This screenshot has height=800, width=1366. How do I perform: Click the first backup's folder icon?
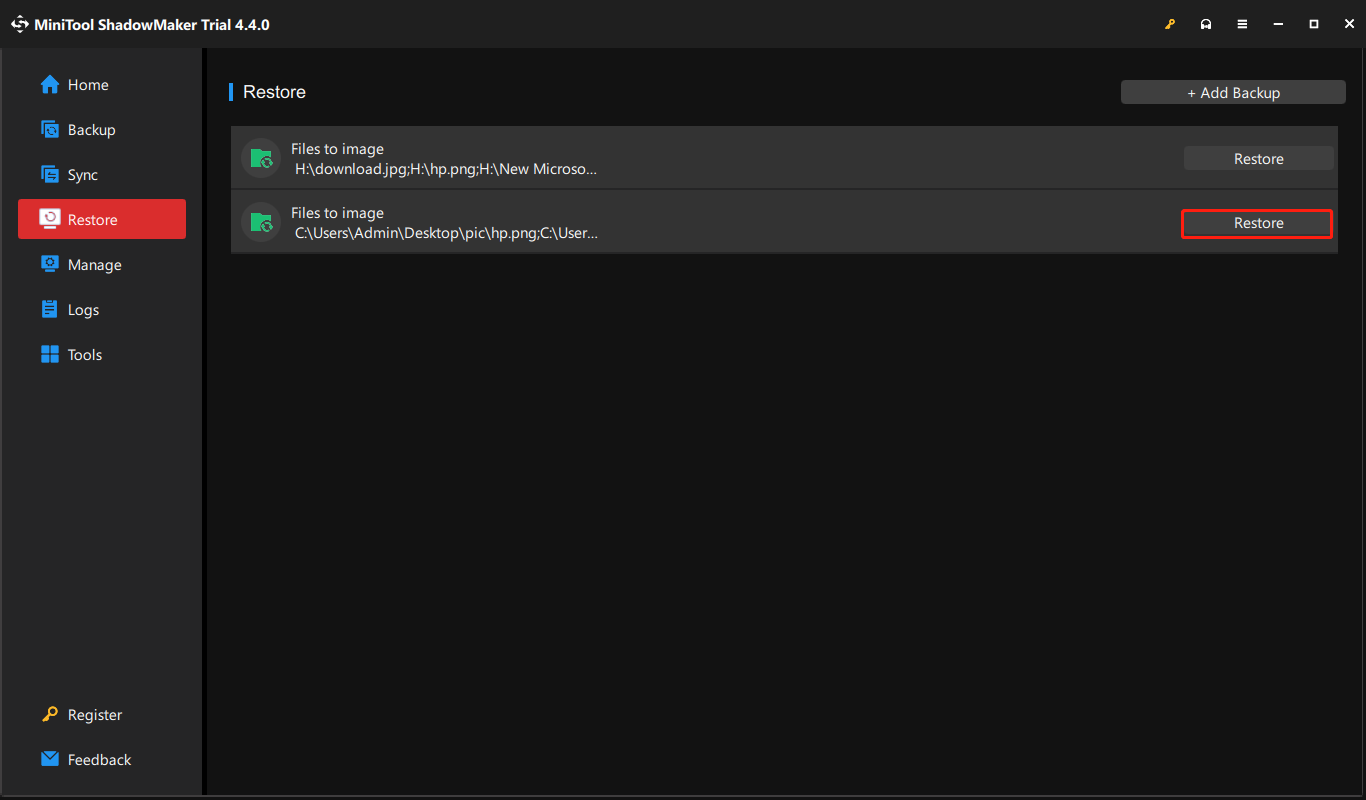(261, 158)
